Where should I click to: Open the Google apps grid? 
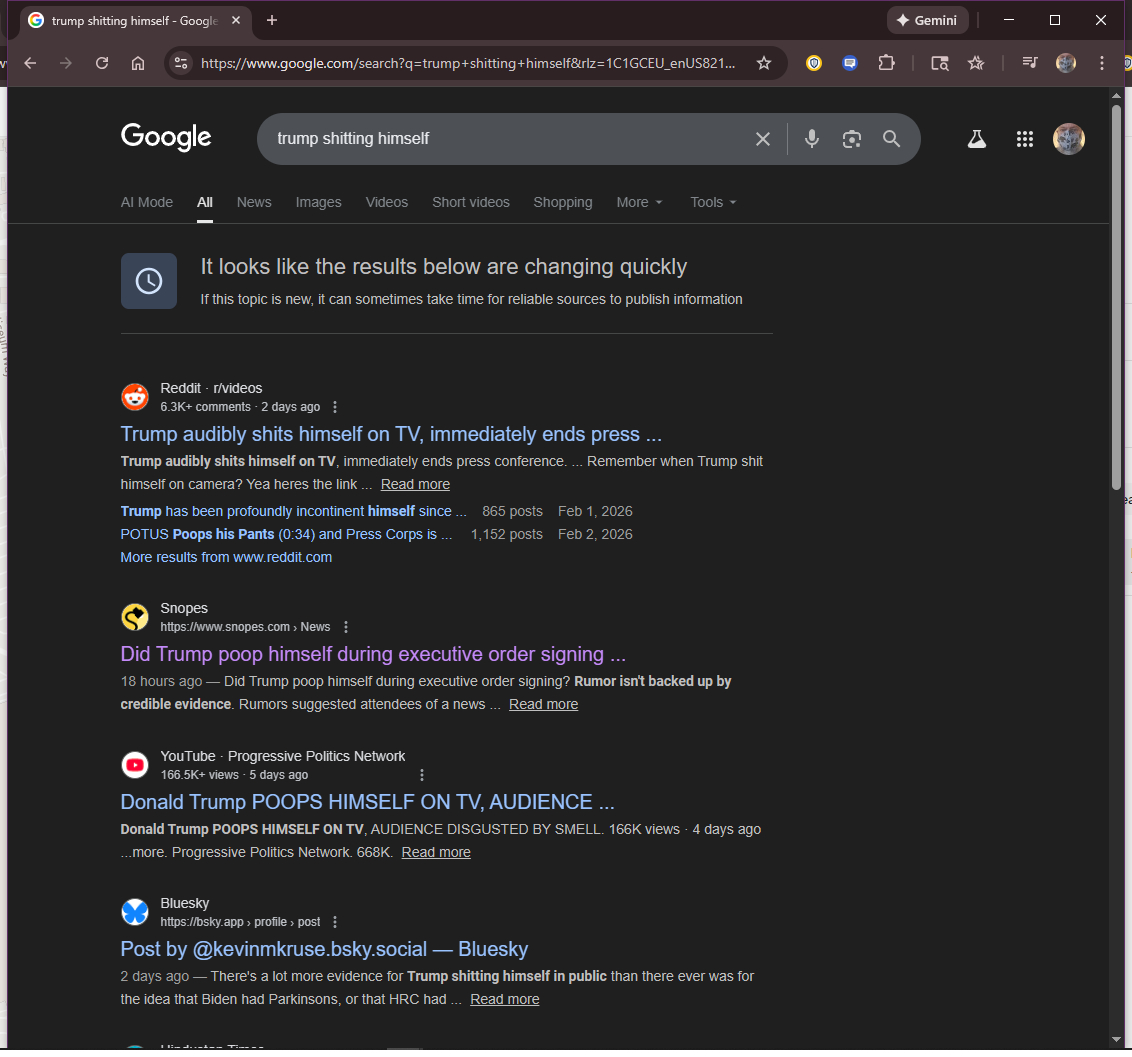coord(1024,140)
